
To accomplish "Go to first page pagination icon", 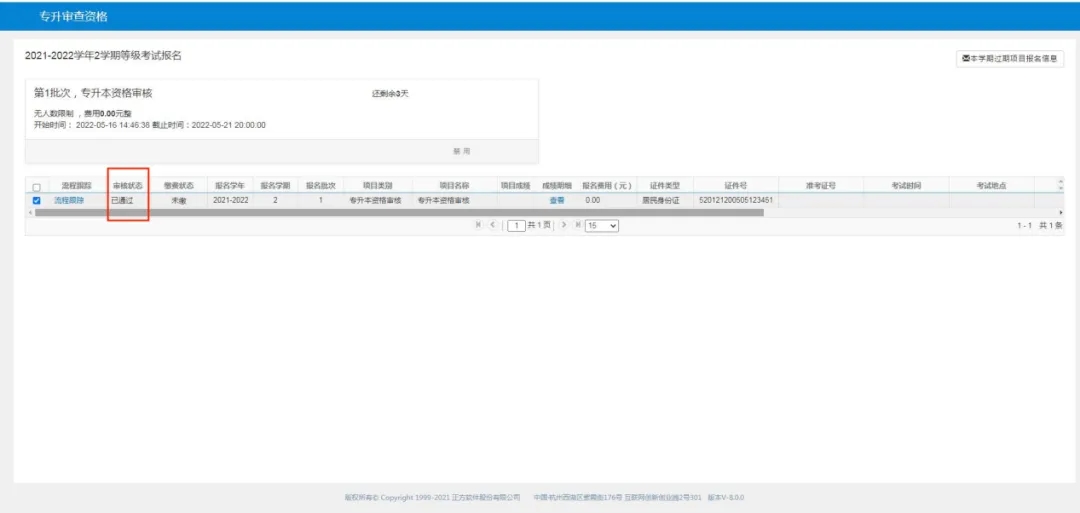I will point(479,225).
